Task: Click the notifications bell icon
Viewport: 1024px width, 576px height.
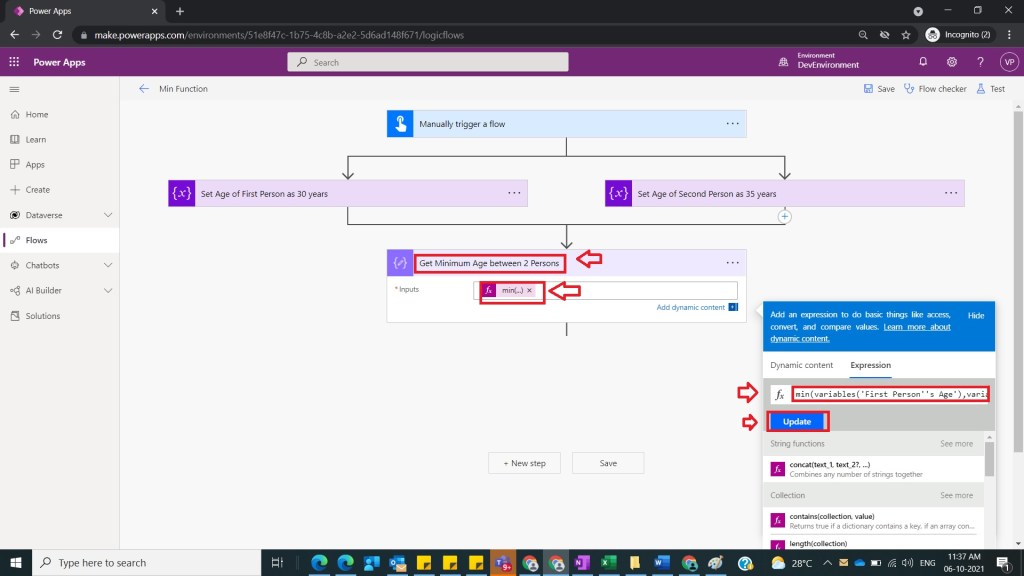Action: pos(923,62)
